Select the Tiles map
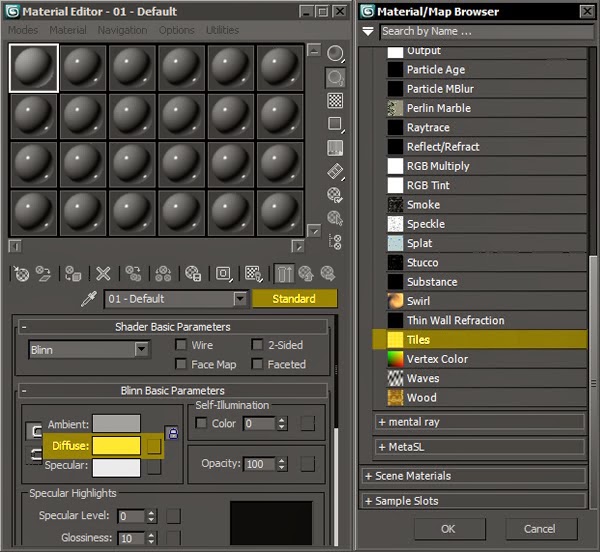This screenshot has height=552, width=600. [x=479, y=340]
